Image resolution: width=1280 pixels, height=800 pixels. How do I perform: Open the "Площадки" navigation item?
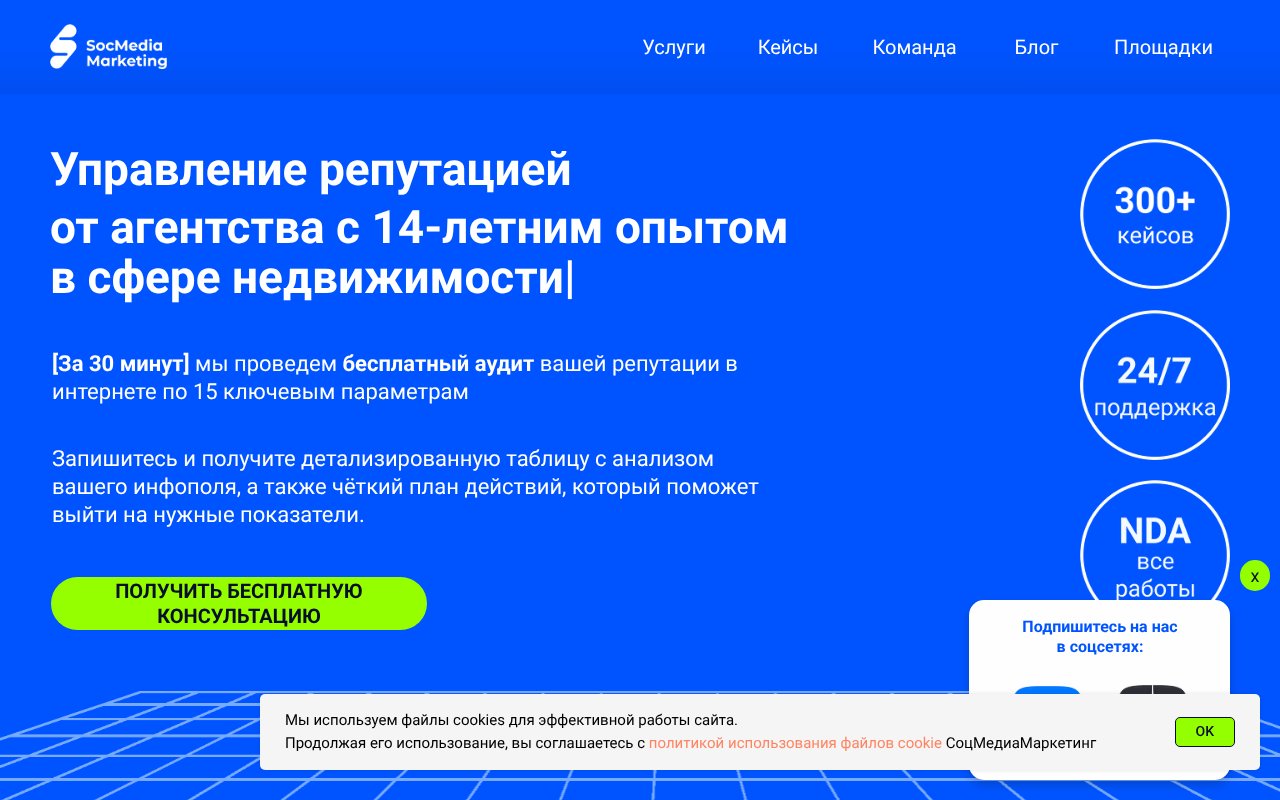point(1163,47)
